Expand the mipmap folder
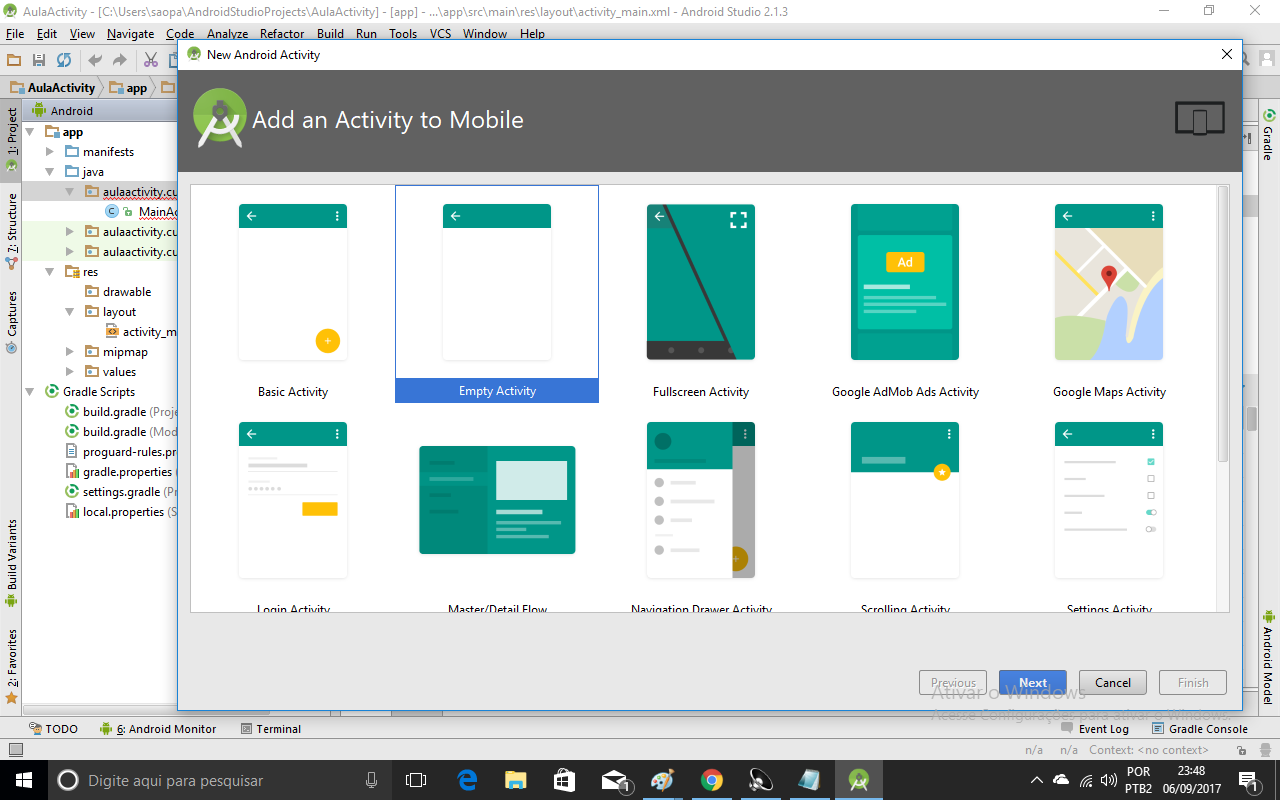The height and width of the screenshot is (800, 1280). click(70, 352)
